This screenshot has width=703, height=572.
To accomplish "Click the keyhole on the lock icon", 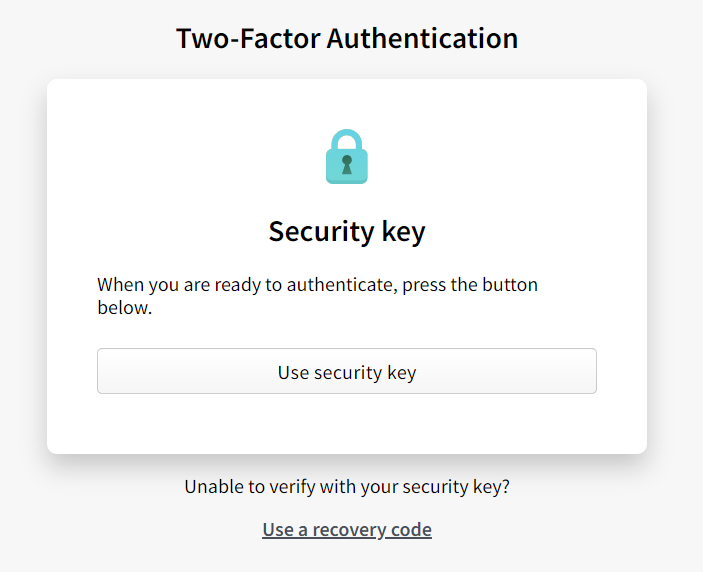I will 347,163.
